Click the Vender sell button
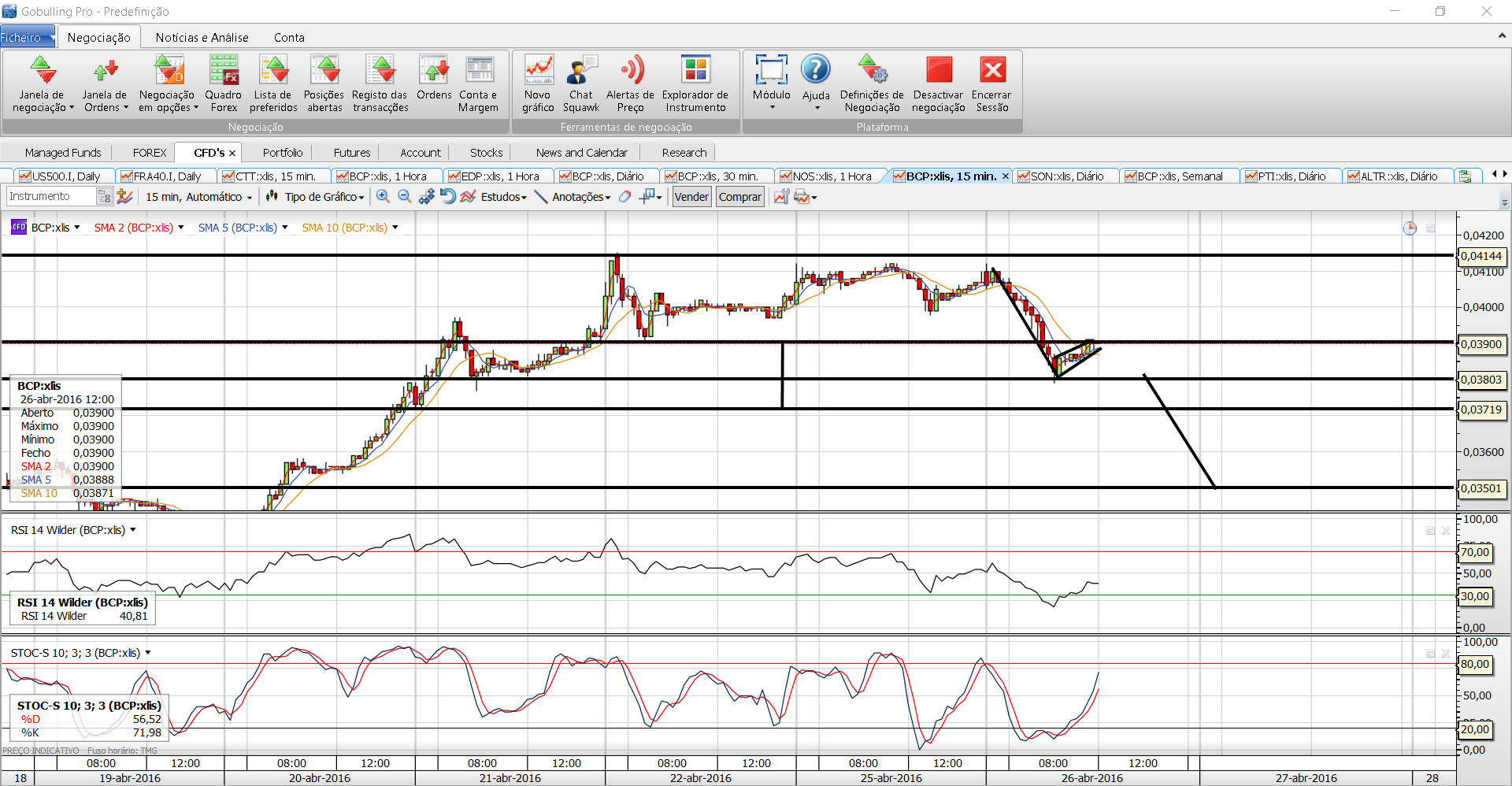 (x=691, y=197)
